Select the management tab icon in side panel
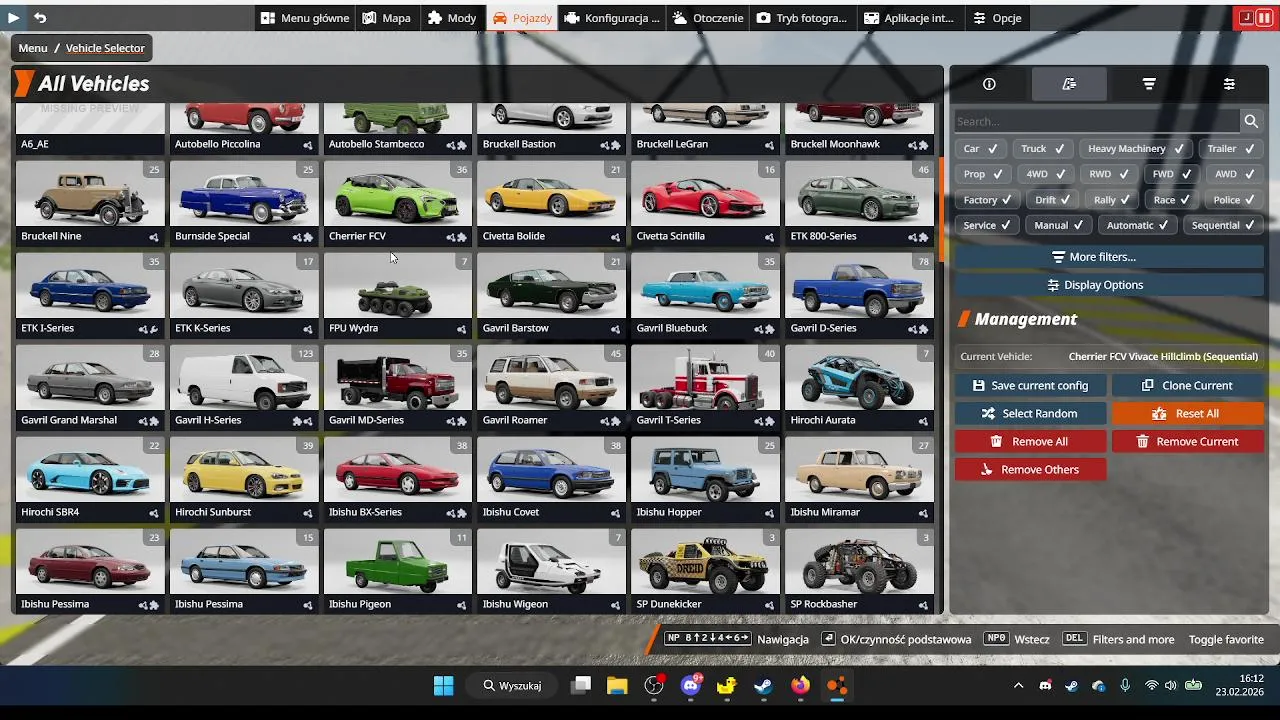 coord(1069,84)
